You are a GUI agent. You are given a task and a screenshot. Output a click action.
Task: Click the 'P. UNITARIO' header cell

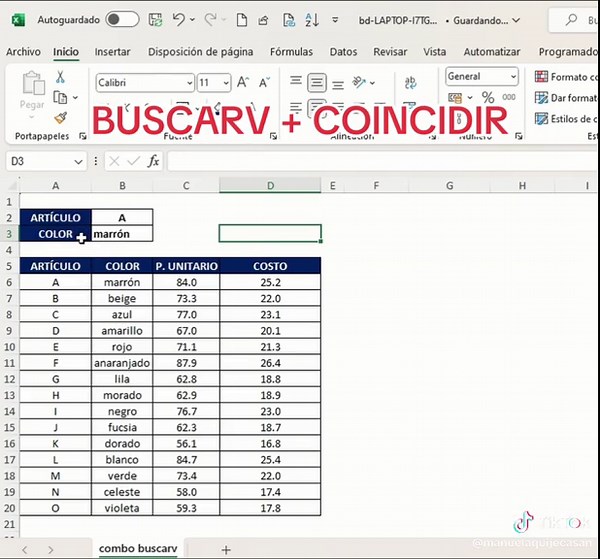coord(186,266)
